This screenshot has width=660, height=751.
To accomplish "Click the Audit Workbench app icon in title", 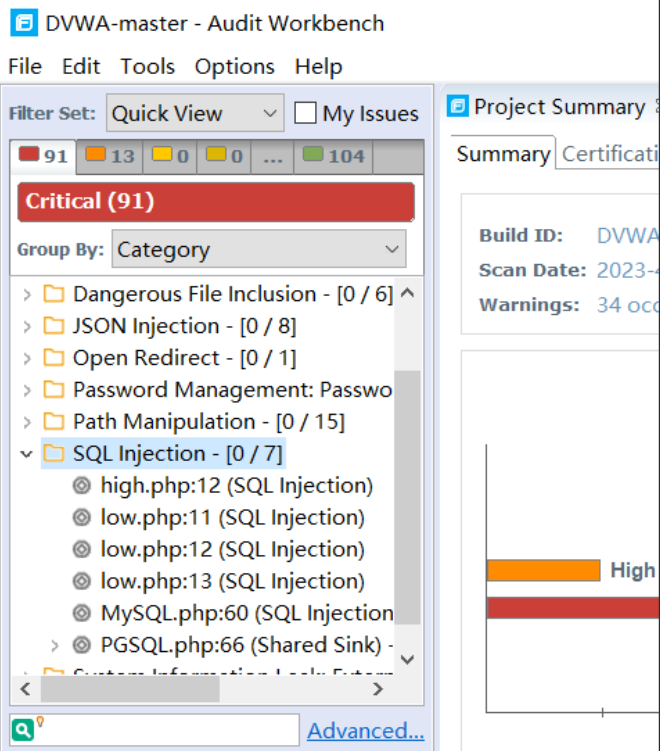I will [x=24, y=23].
